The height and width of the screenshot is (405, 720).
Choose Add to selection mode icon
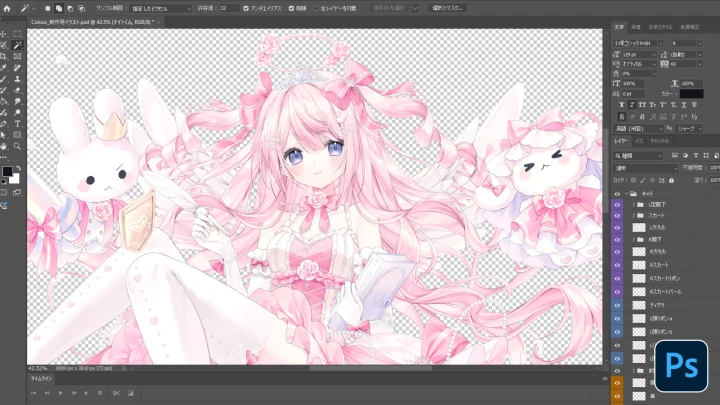[x=59, y=8]
